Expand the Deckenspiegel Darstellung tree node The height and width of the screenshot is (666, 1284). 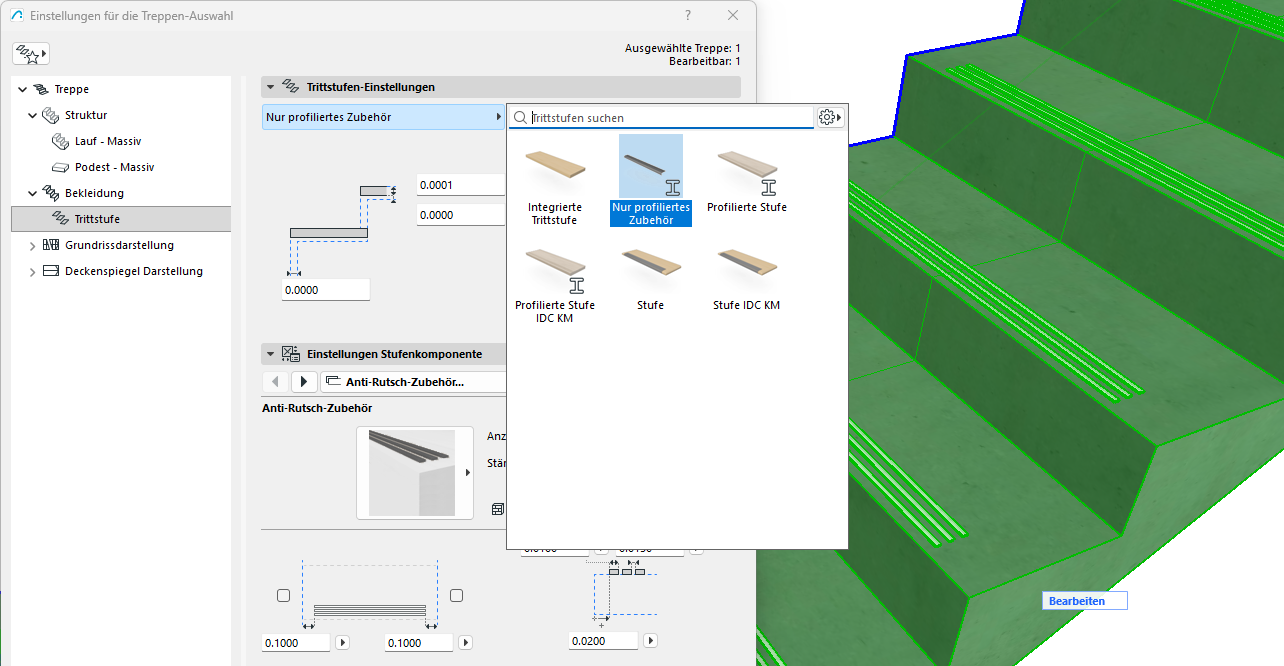point(33,272)
